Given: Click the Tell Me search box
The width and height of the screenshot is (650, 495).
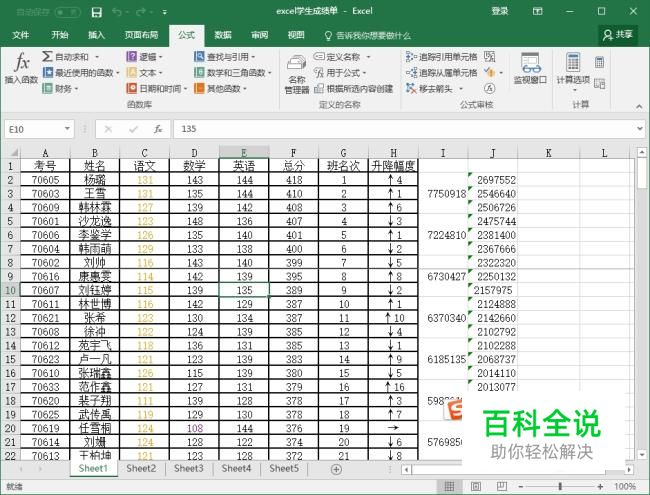Looking at the screenshot, I should pyautogui.click(x=368, y=36).
